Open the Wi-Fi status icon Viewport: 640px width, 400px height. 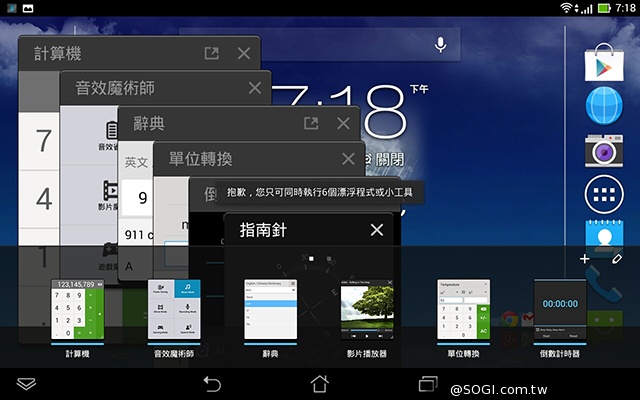pos(566,8)
